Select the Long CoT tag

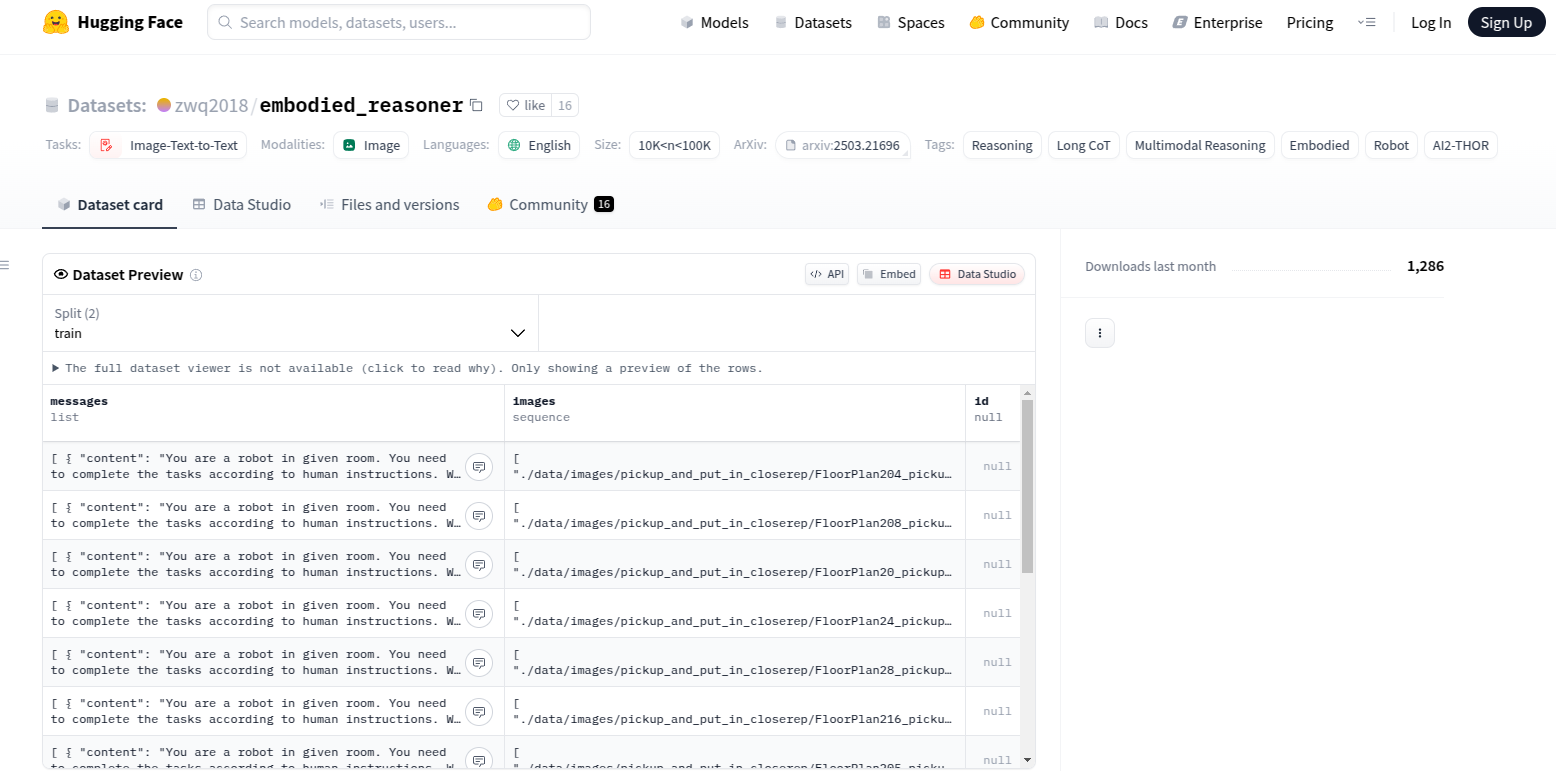(x=1084, y=145)
